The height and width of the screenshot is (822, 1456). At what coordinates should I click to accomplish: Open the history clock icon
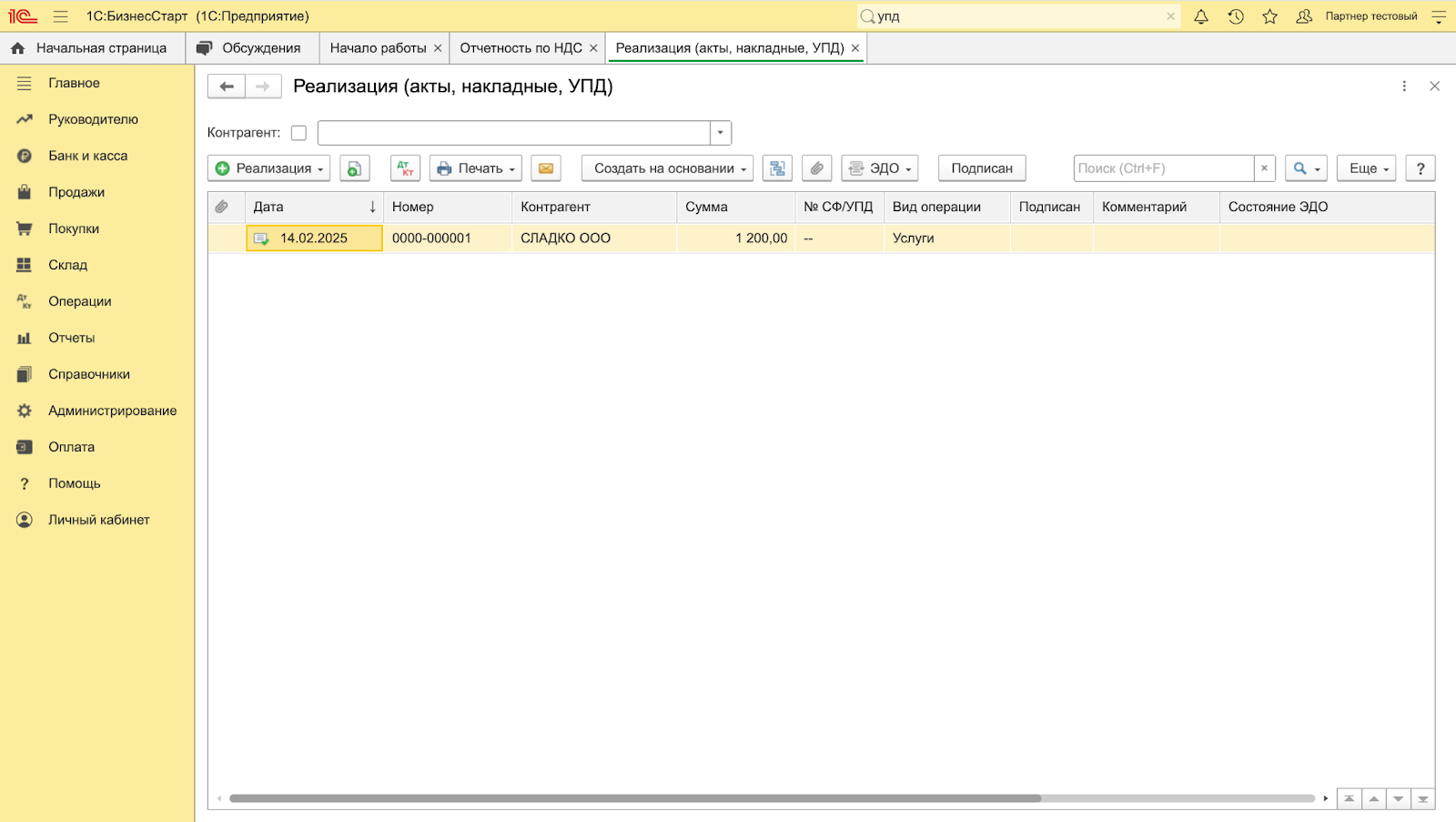coord(1236,16)
